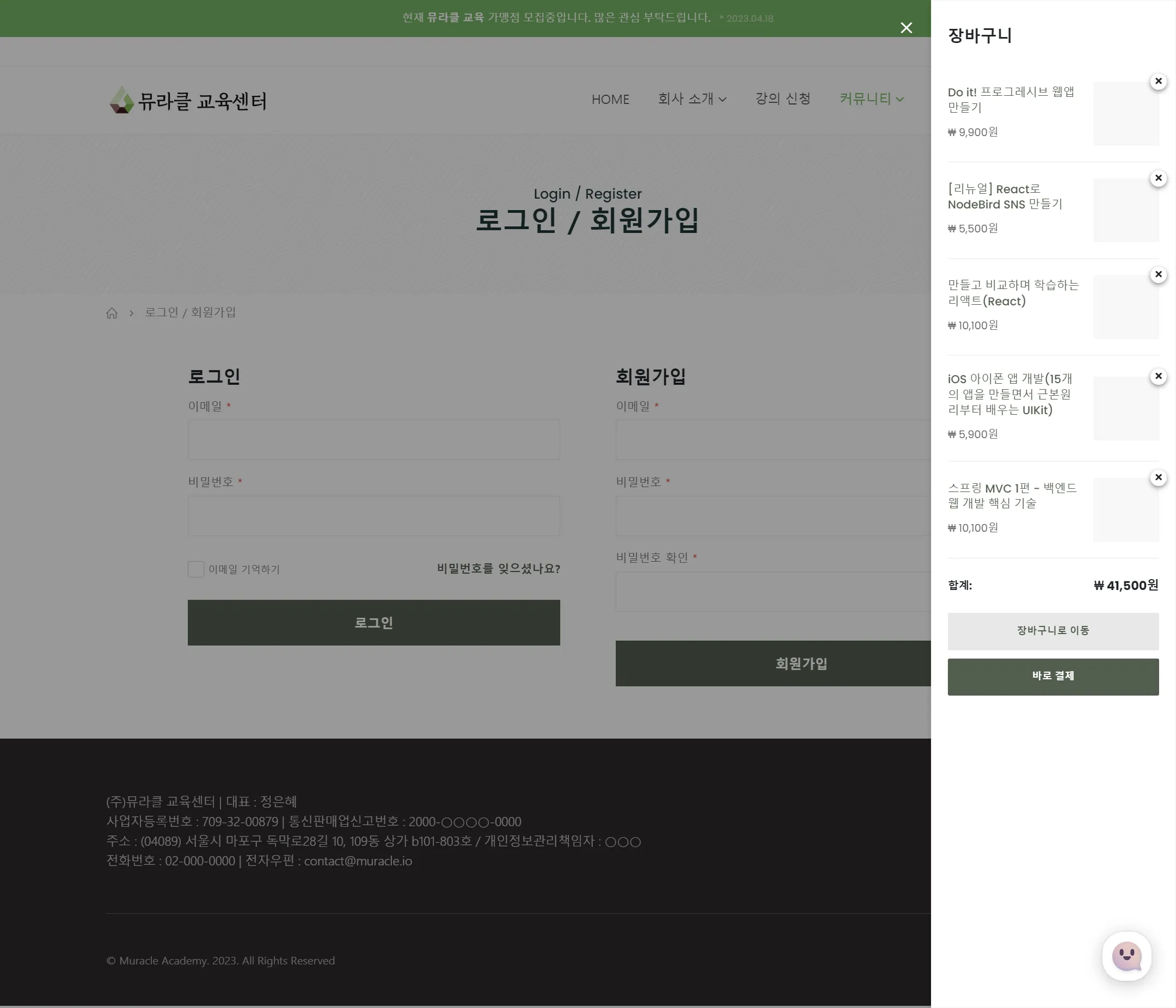Click footer email 'contact@muracle.io'
The image size is (1176, 1008).
click(358, 861)
